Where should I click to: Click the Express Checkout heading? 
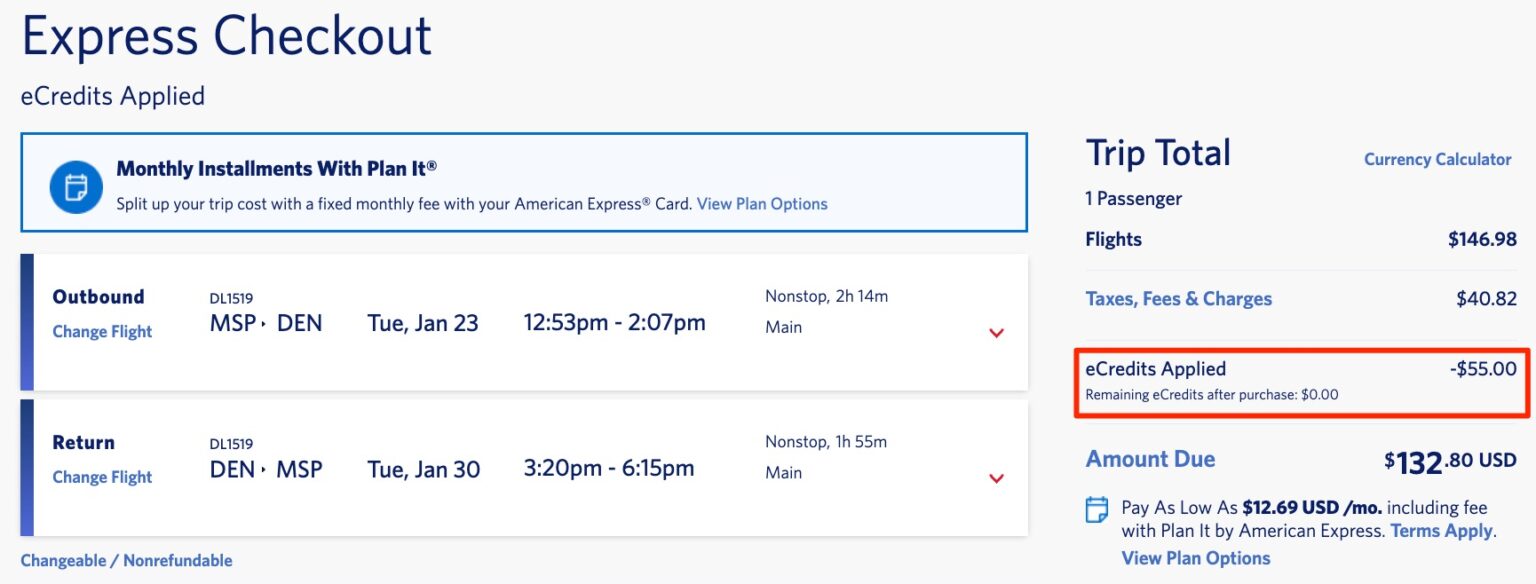[x=228, y=36]
